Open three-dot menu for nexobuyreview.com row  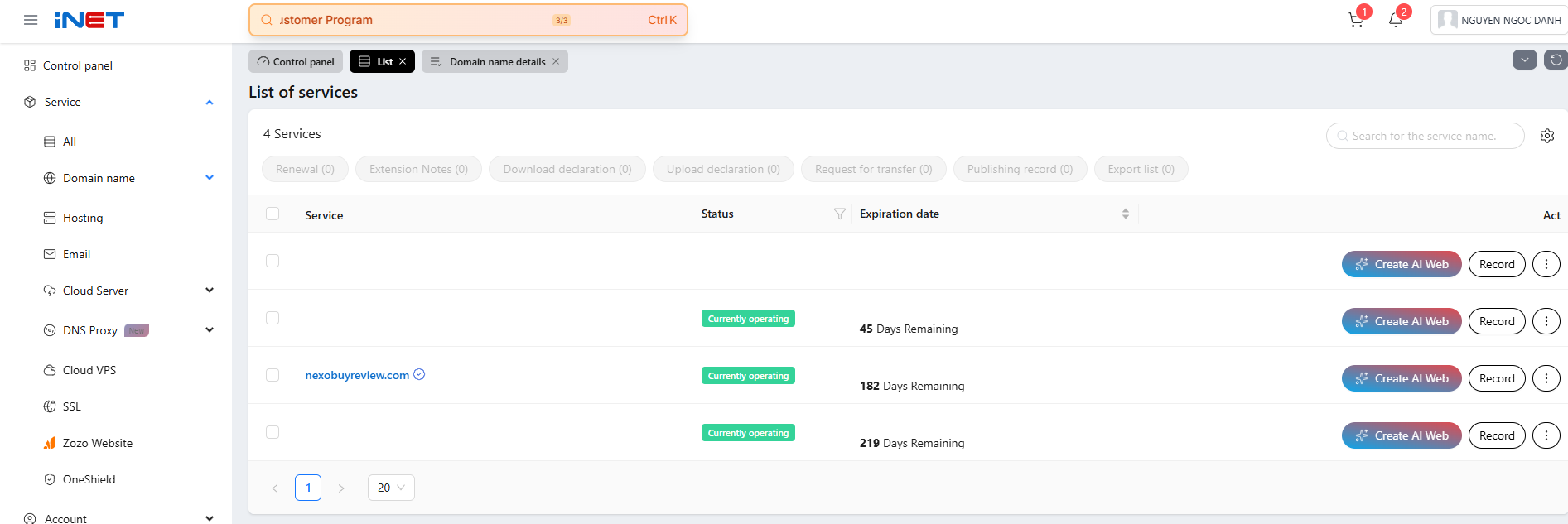(1546, 378)
